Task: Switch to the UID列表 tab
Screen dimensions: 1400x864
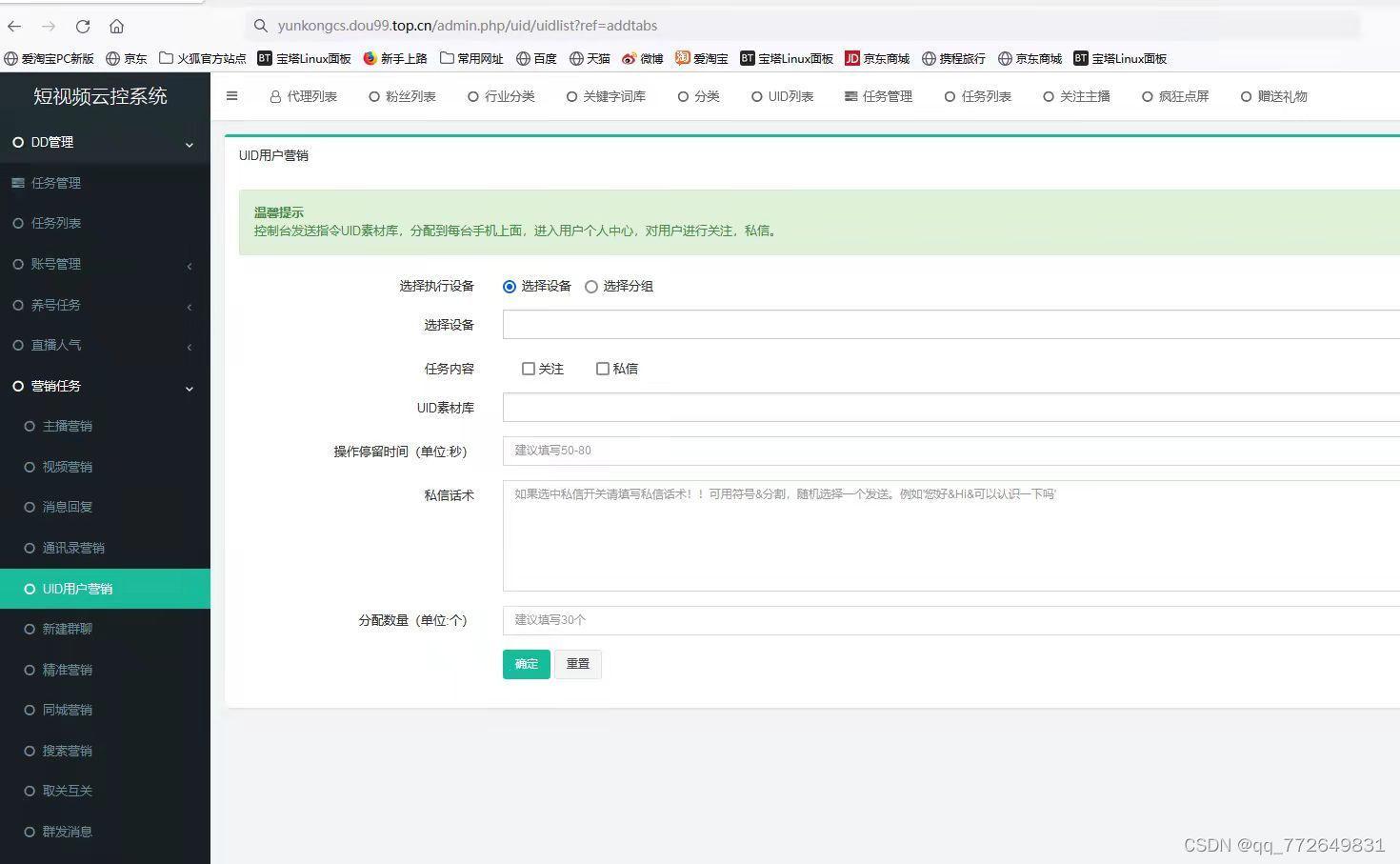Action: [x=782, y=96]
